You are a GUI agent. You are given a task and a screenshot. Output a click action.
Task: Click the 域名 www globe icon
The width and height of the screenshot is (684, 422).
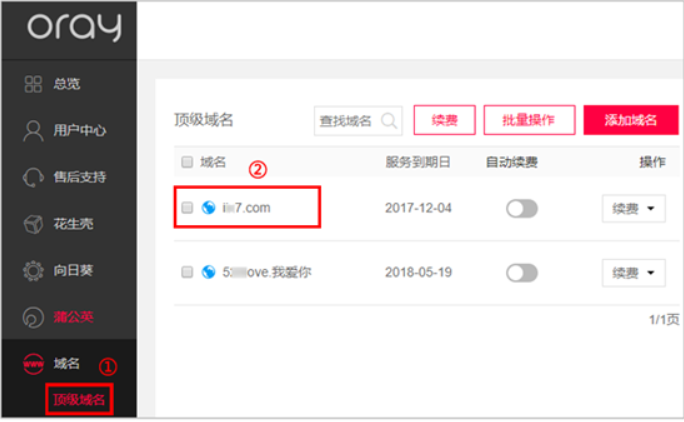33,364
